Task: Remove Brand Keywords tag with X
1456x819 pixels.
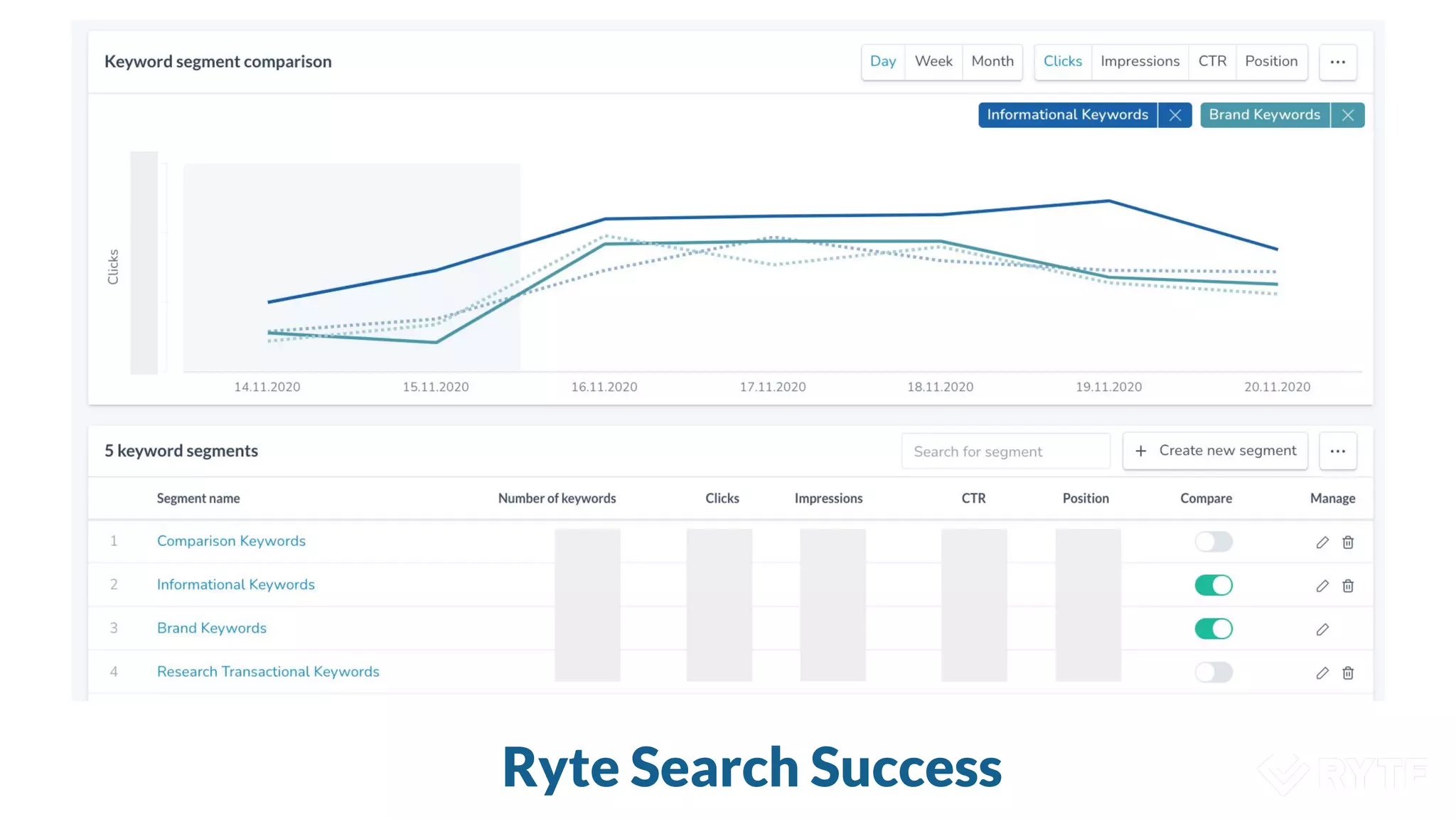Action: 1348,115
